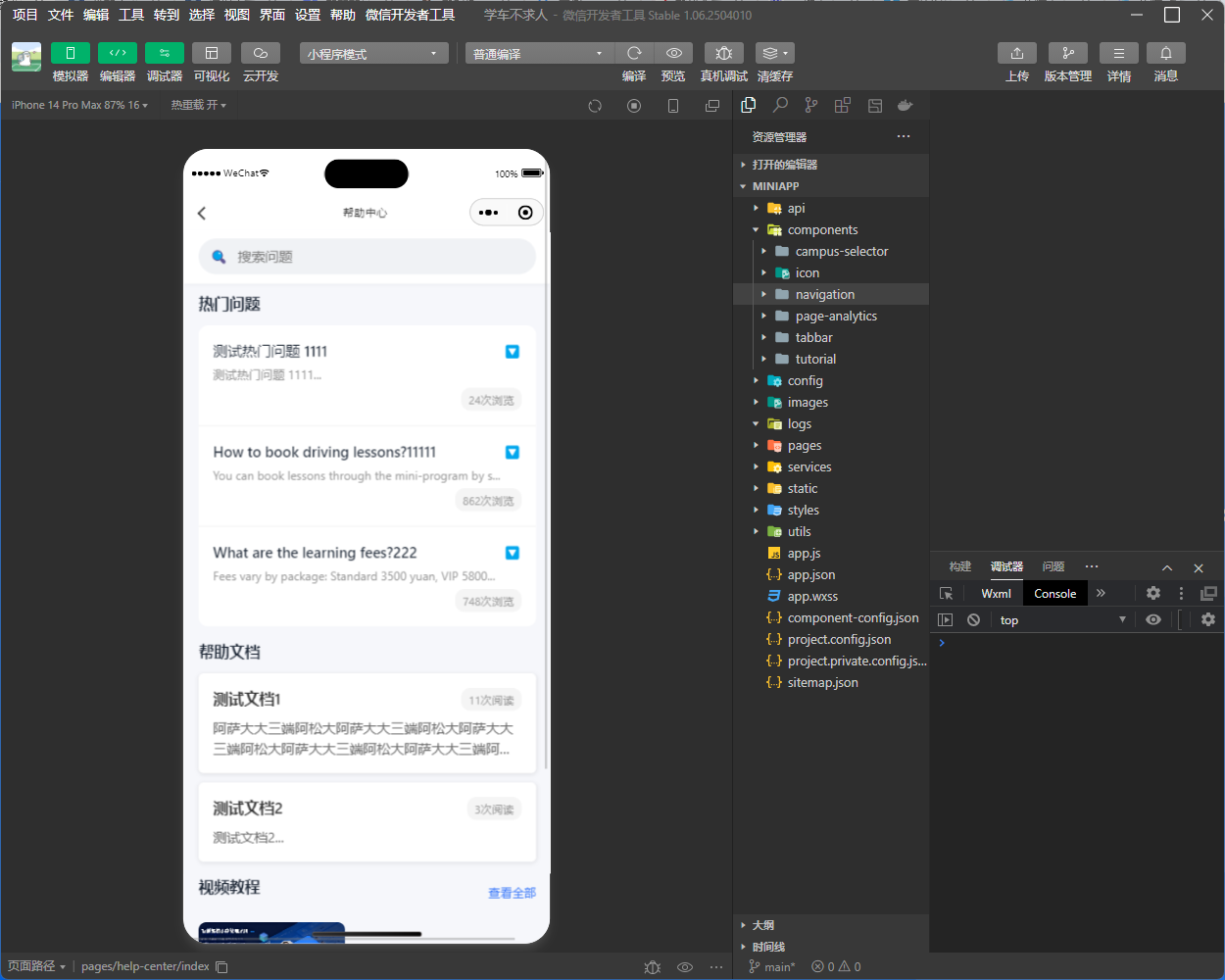This screenshot has width=1225, height=980.
Task: Open the 工具 menu
Action: click(x=130, y=15)
